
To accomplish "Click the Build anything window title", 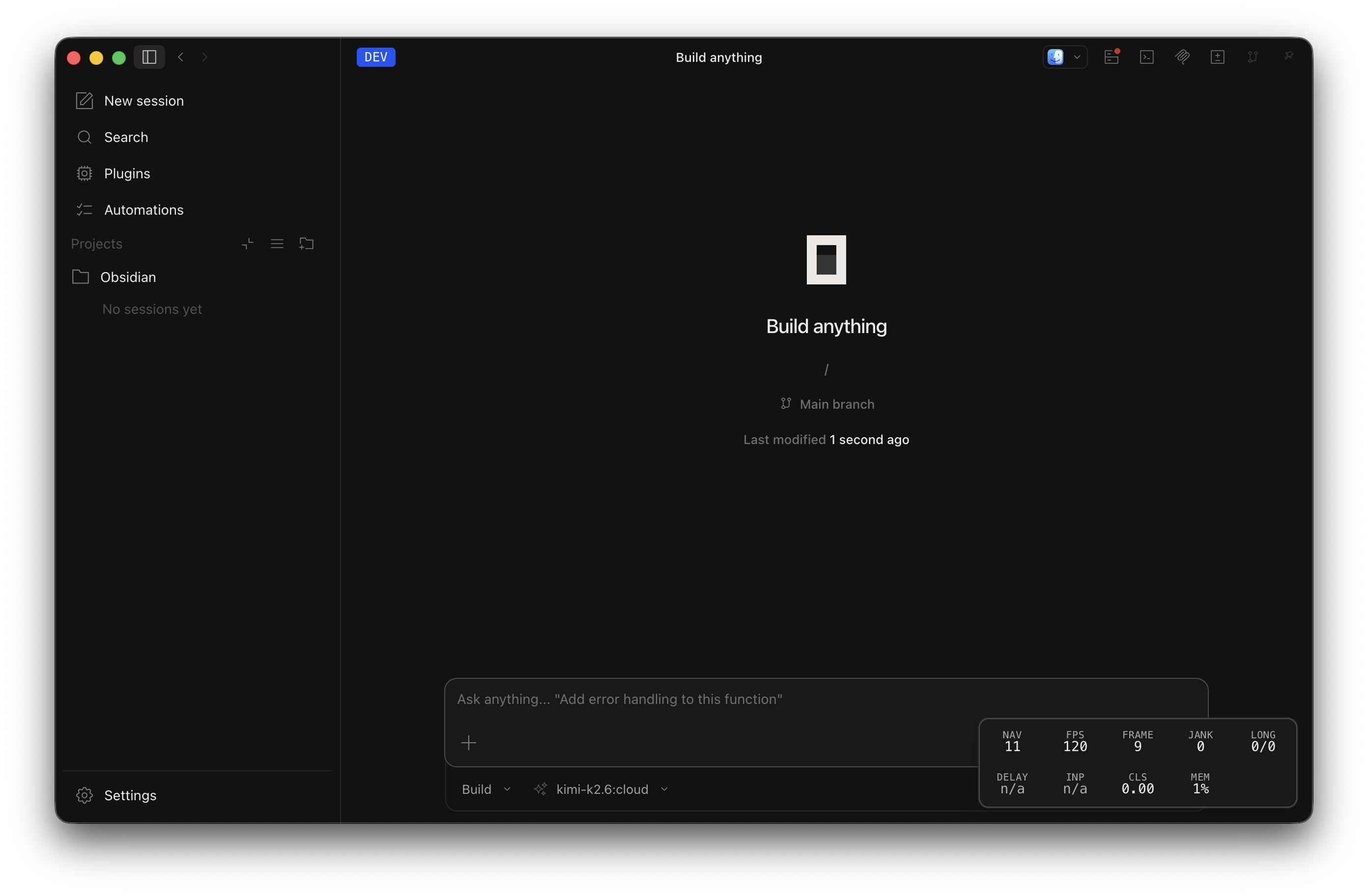I will click(718, 57).
